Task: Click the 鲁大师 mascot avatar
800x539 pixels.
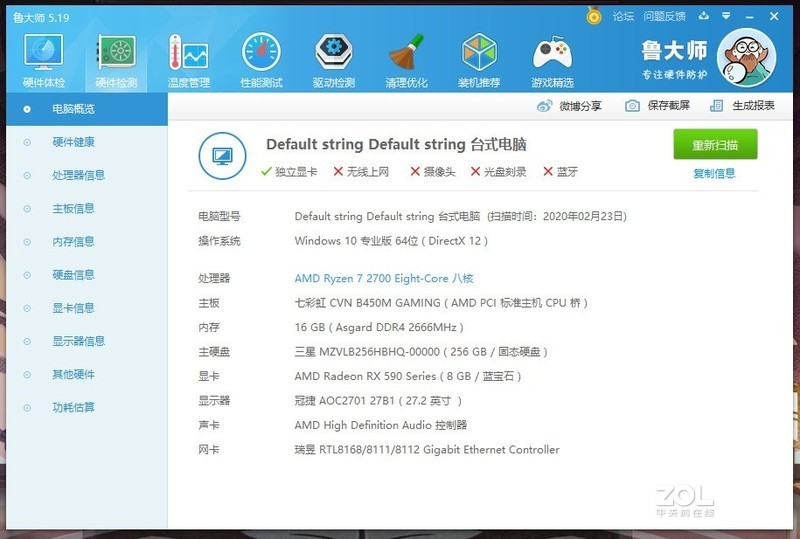Action: tap(746, 57)
